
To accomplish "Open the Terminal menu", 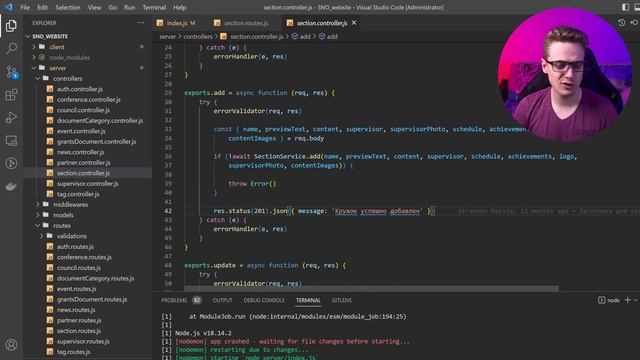I will click(x=154, y=7).
